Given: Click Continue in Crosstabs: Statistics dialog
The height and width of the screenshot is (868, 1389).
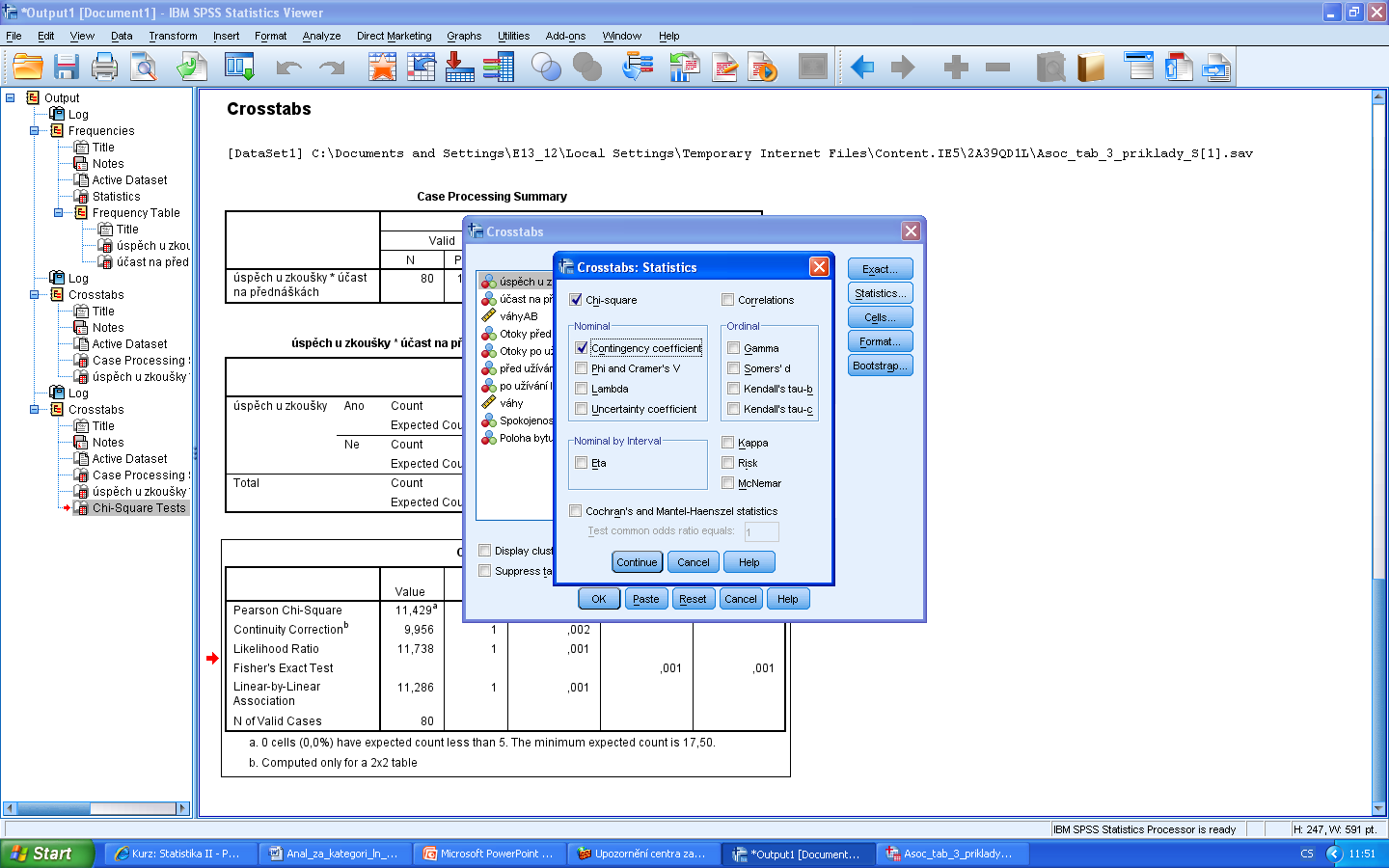Looking at the screenshot, I should pos(637,562).
